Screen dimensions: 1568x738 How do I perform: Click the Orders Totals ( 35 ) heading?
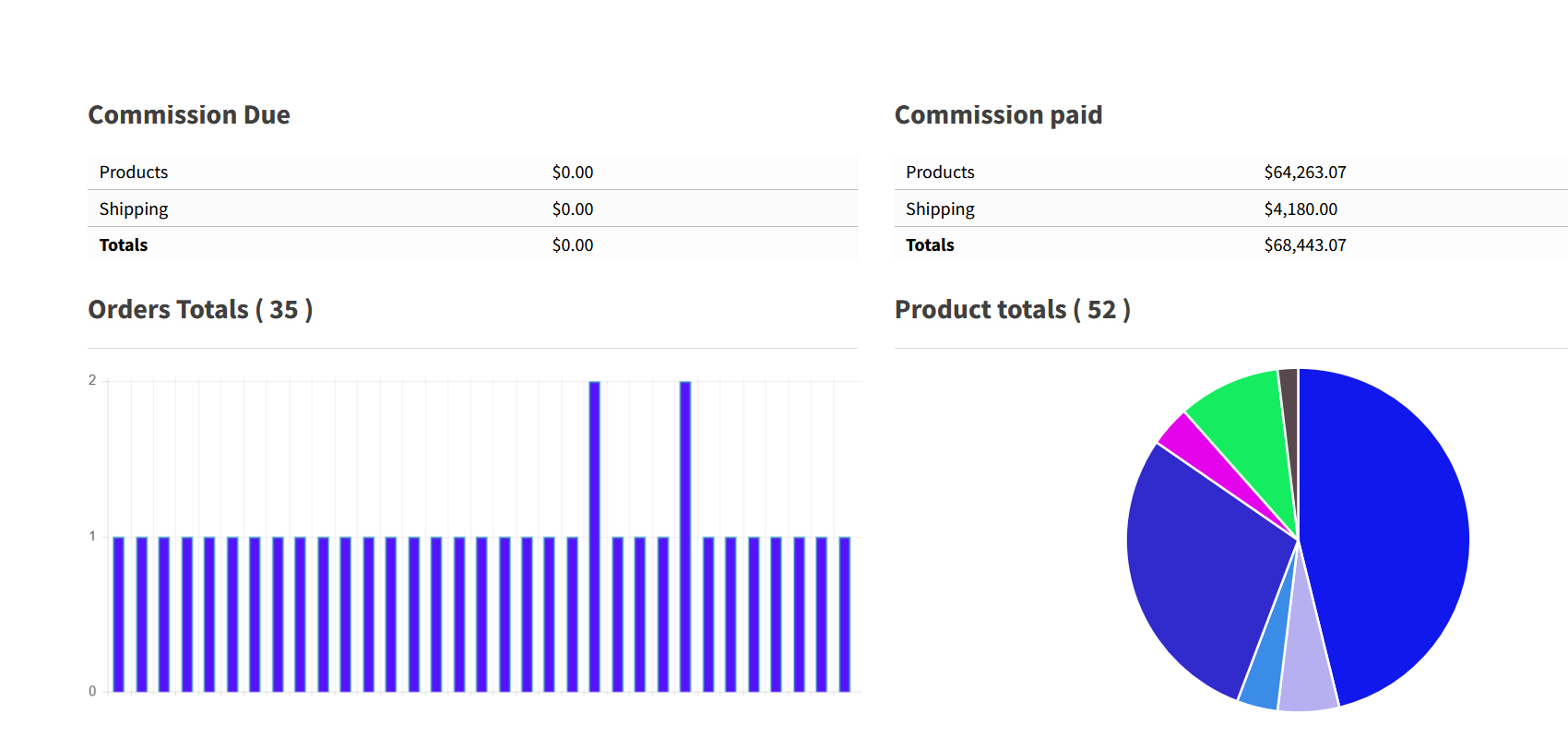[x=200, y=310]
